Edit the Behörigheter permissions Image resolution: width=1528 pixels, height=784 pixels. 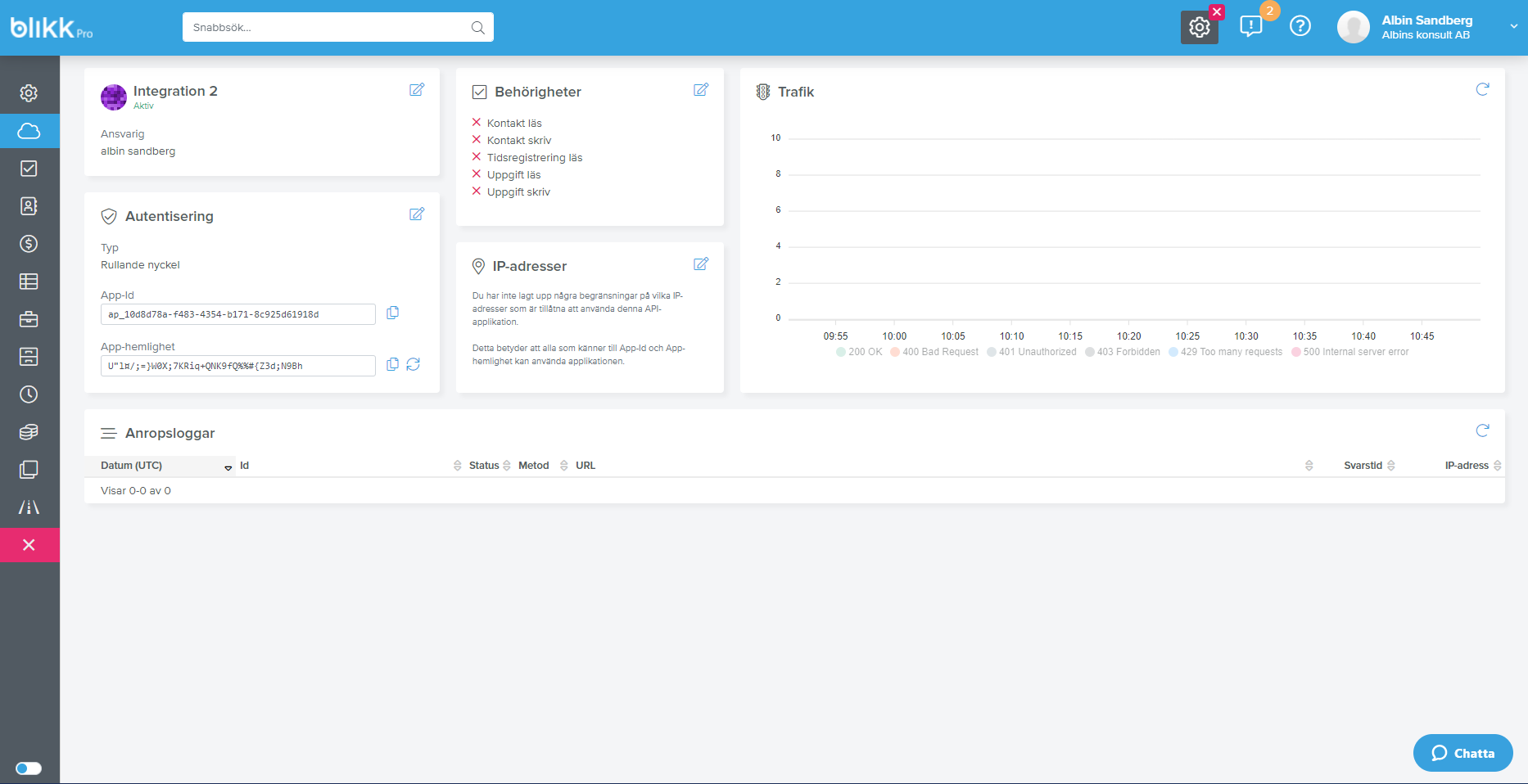701,90
